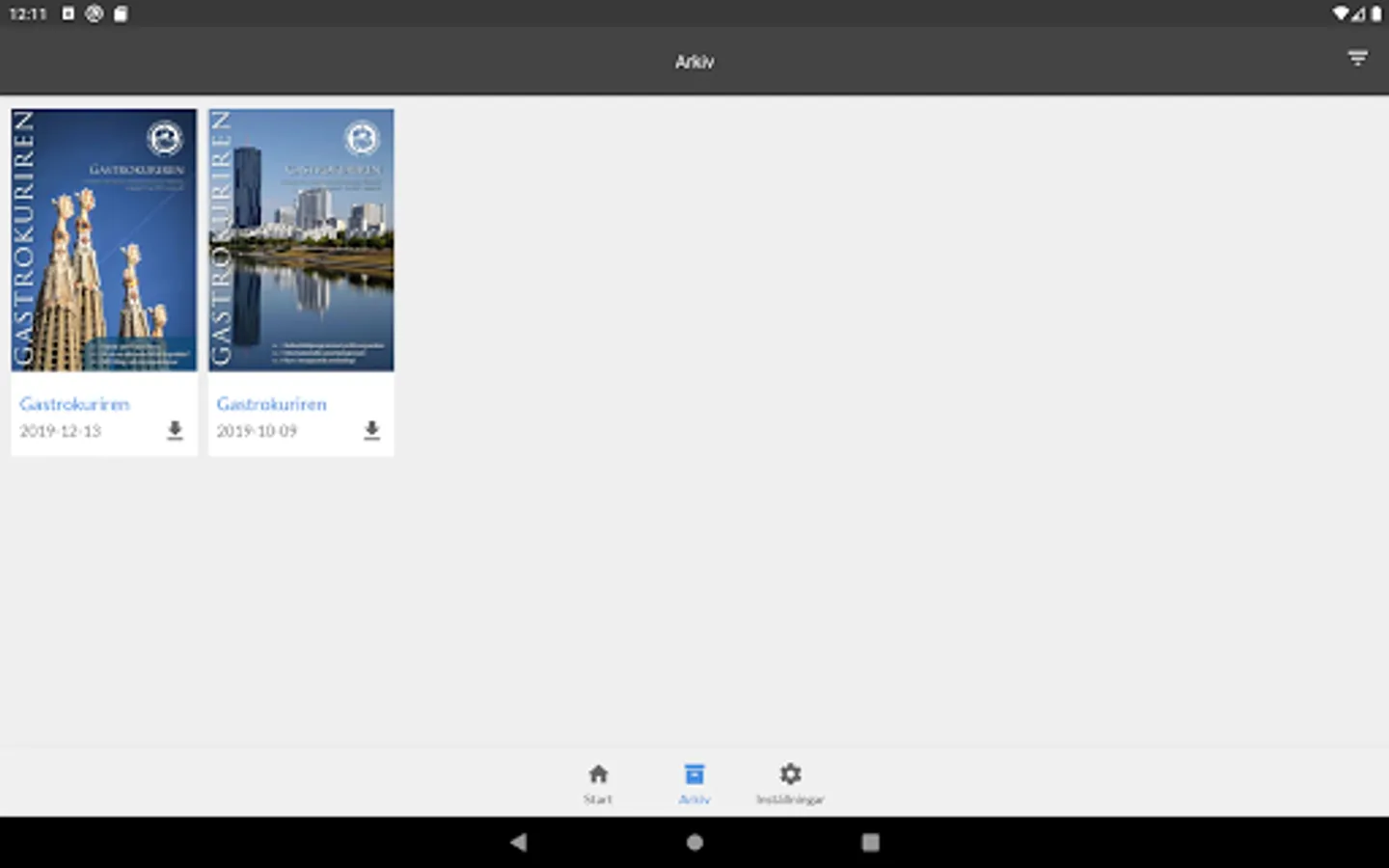The image size is (1389, 868).
Task: Tap the battery status icon
Action: point(1376,14)
